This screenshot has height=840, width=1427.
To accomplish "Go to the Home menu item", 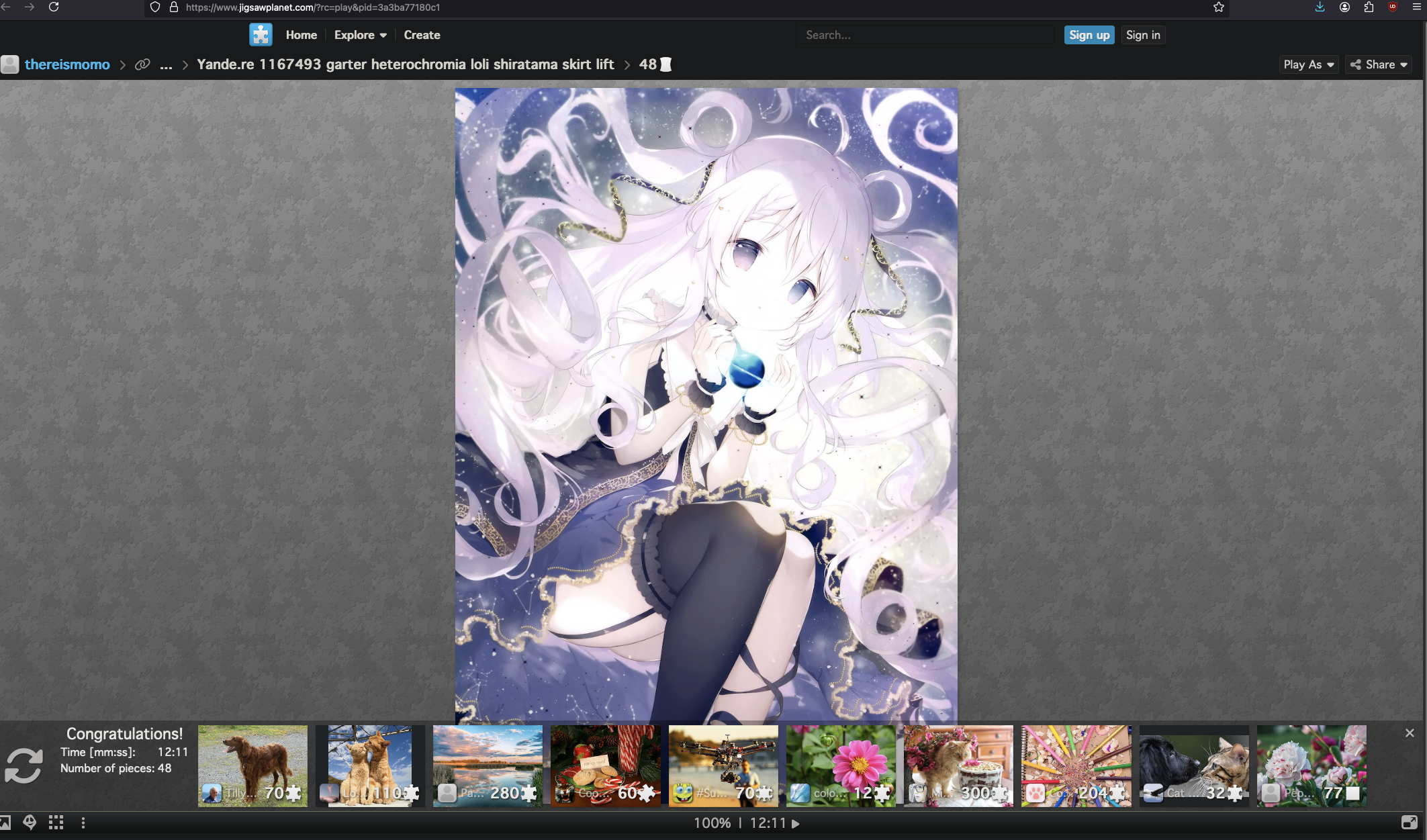I will point(301,35).
